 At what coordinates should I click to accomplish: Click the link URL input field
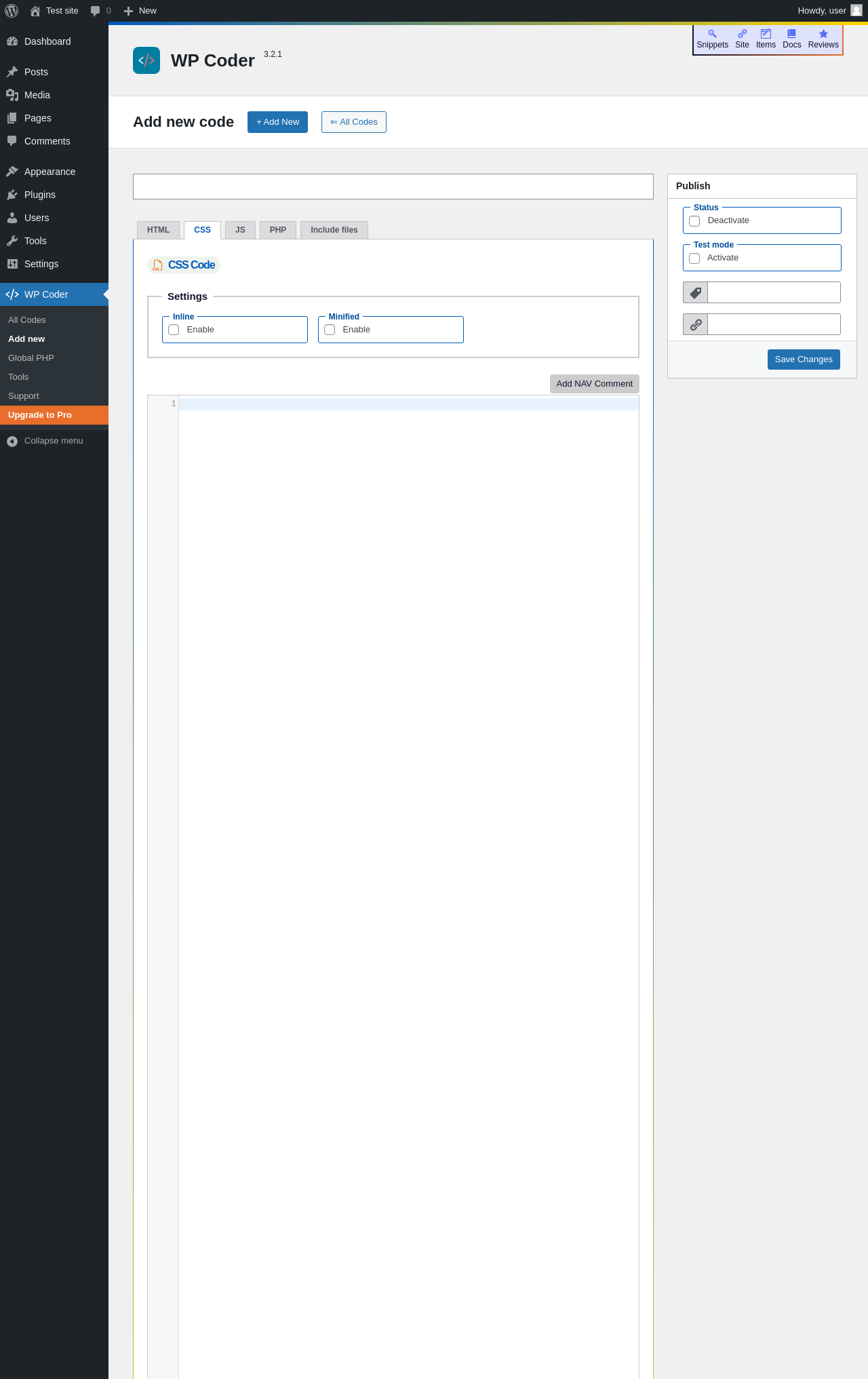(x=774, y=324)
